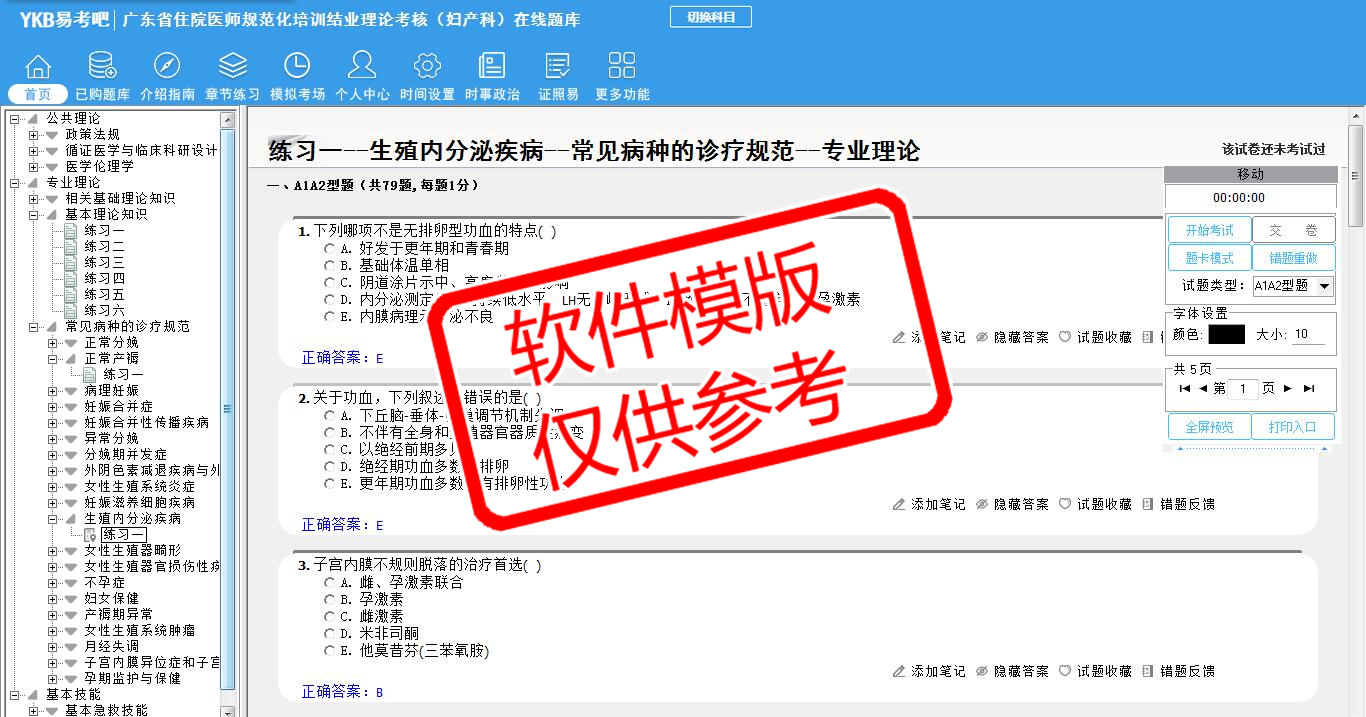1366x717 pixels.
Task: Click the black font color swatch
Action: 1226,334
